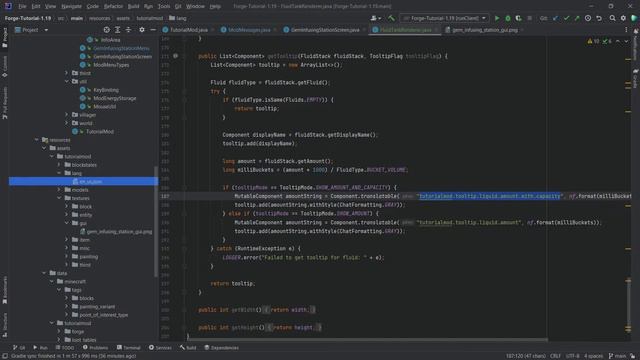The height and width of the screenshot is (360, 640).
Task: Build project with the hammer icon
Action: click(391, 18)
